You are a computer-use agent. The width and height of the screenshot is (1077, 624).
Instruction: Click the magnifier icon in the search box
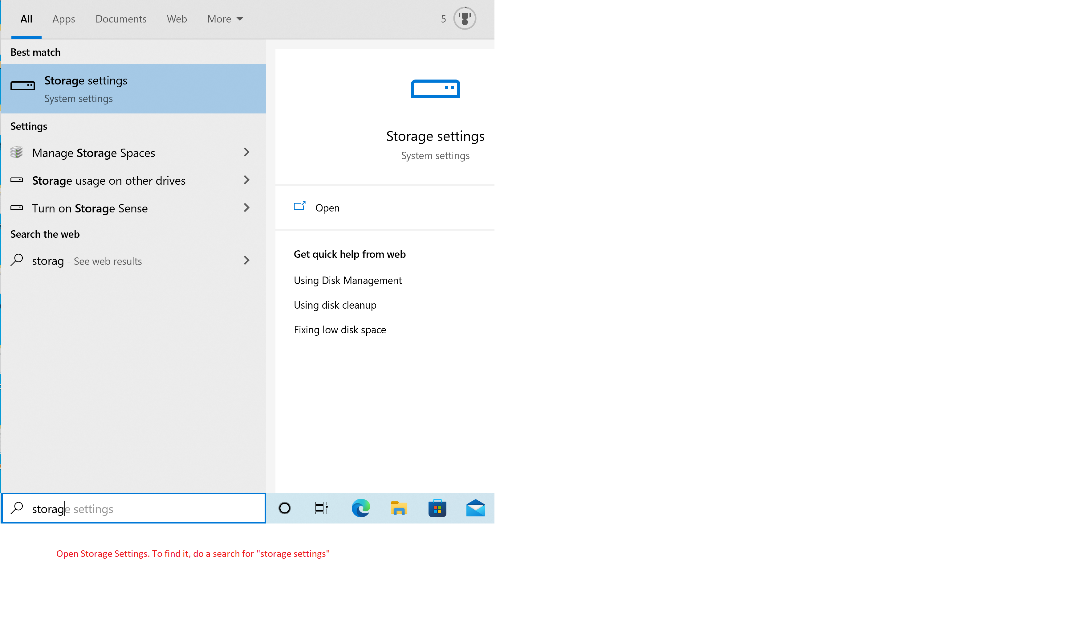[17, 509]
